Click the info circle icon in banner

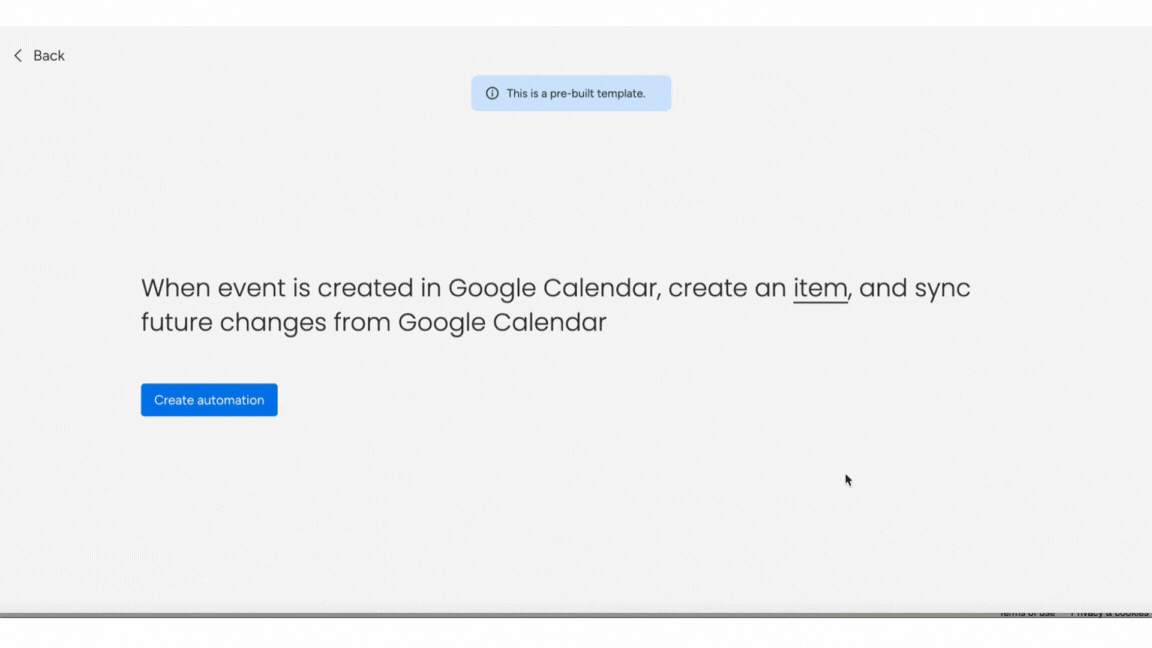coord(492,93)
